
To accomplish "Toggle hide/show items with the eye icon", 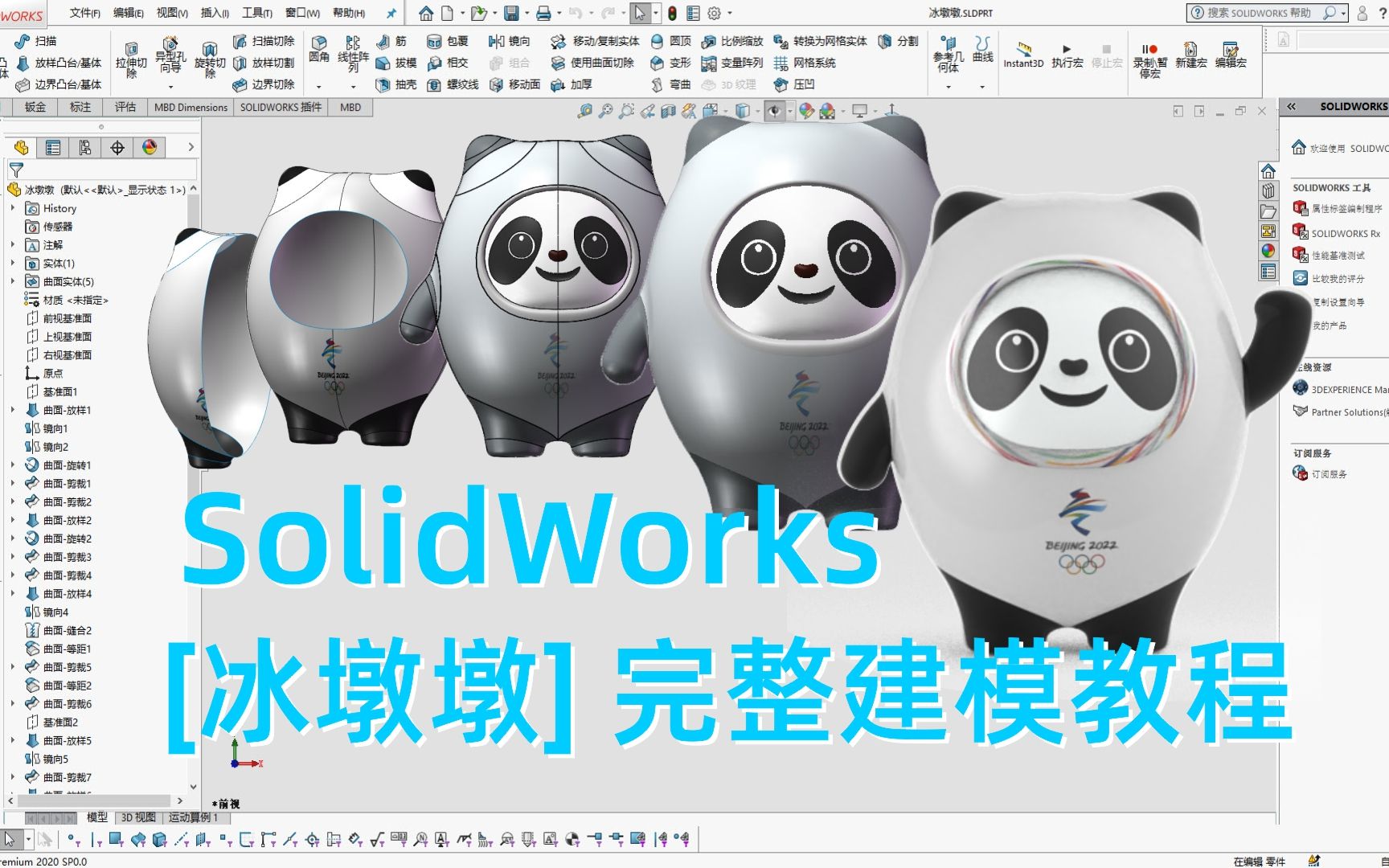I will pyautogui.click(x=774, y=111).
